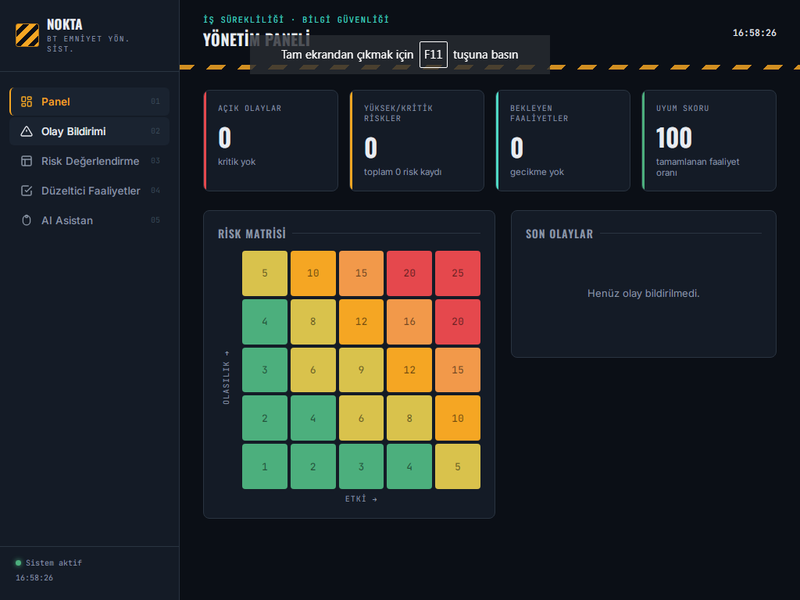This screenshot has width=800, height=600.
Task: Click the yellow cell 8 in second row
Action: point(313,321)
